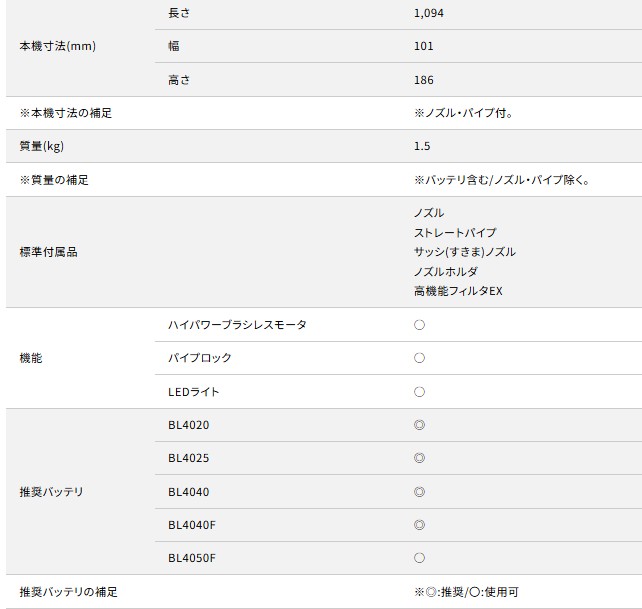Click the 幅 value 101
This screenshot has height=609, width=642.
[x=423, y=46]
